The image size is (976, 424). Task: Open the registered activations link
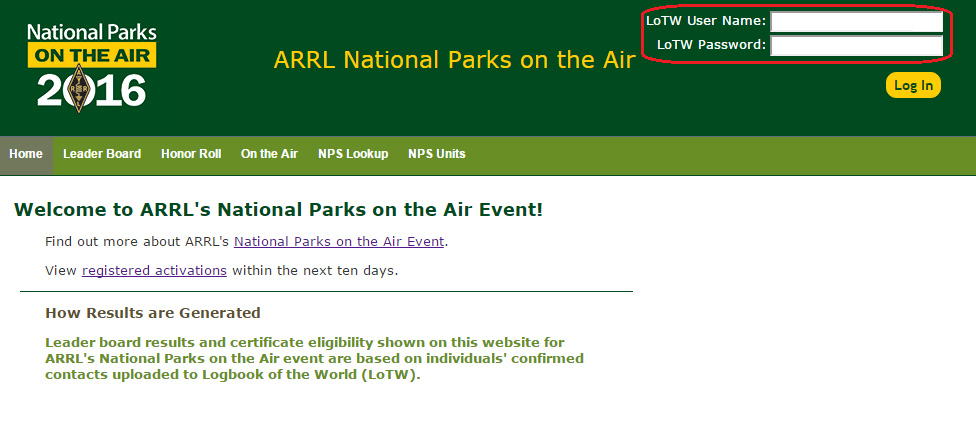pos(154,270)
